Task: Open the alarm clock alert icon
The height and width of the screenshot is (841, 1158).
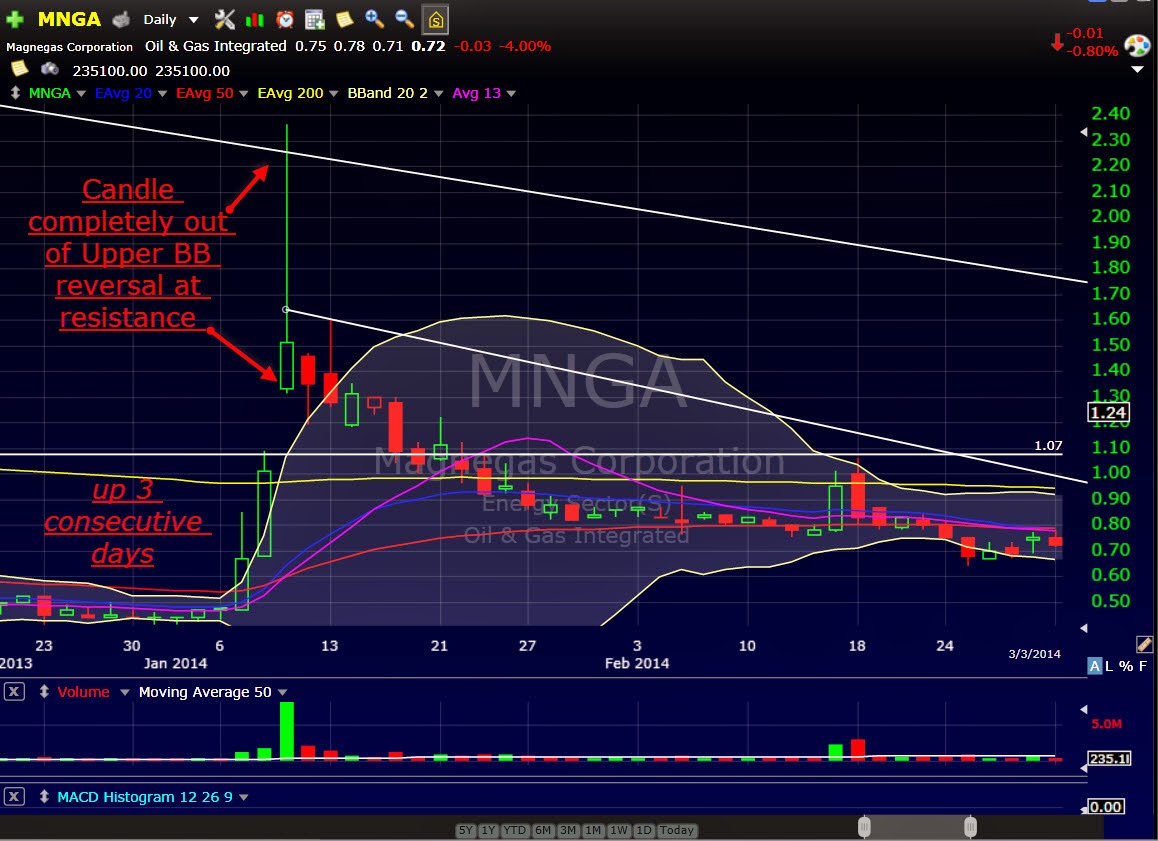Action: [x=284, y=19]
